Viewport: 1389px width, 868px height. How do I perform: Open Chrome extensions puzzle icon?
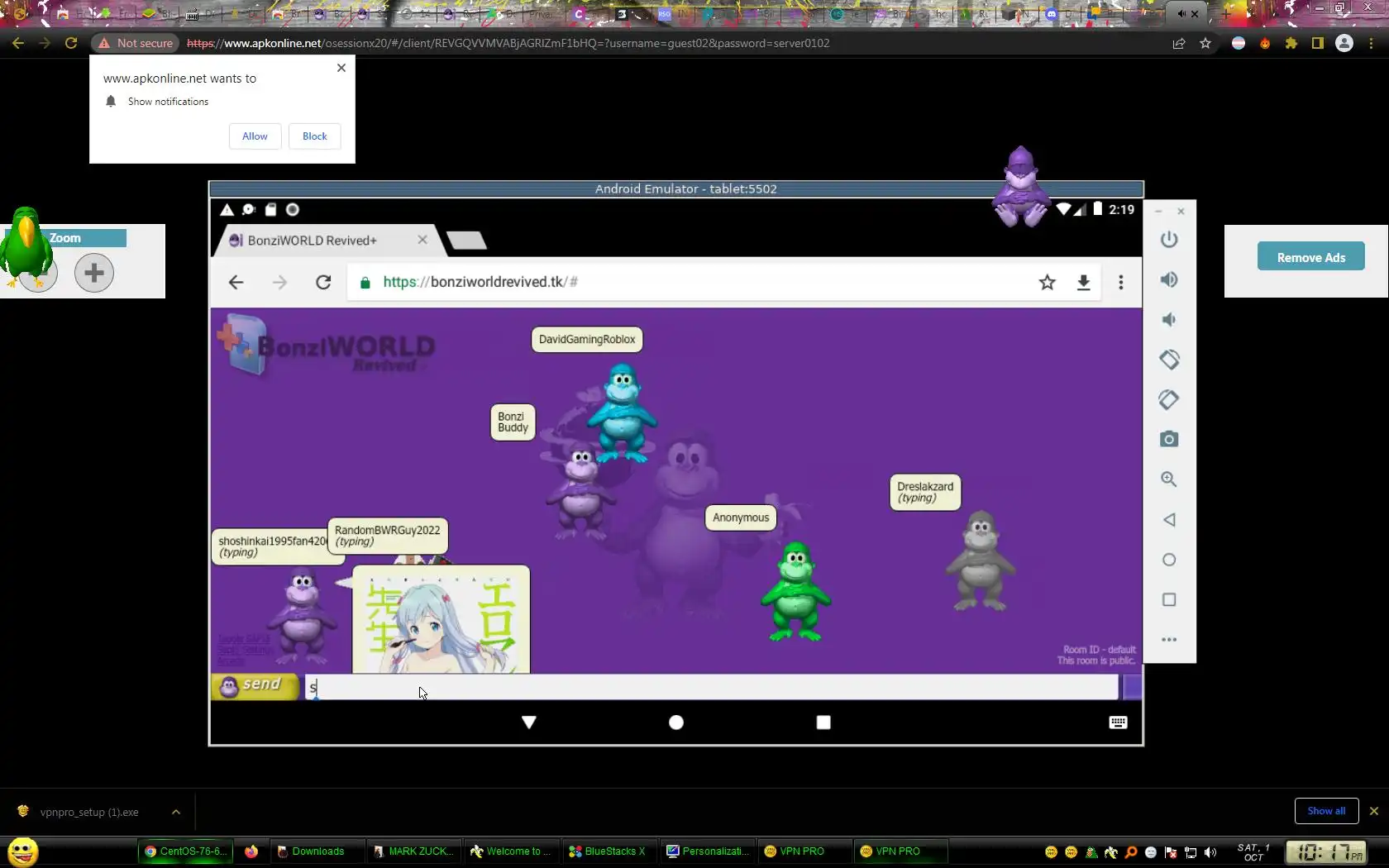click(x=1291, y=43)
